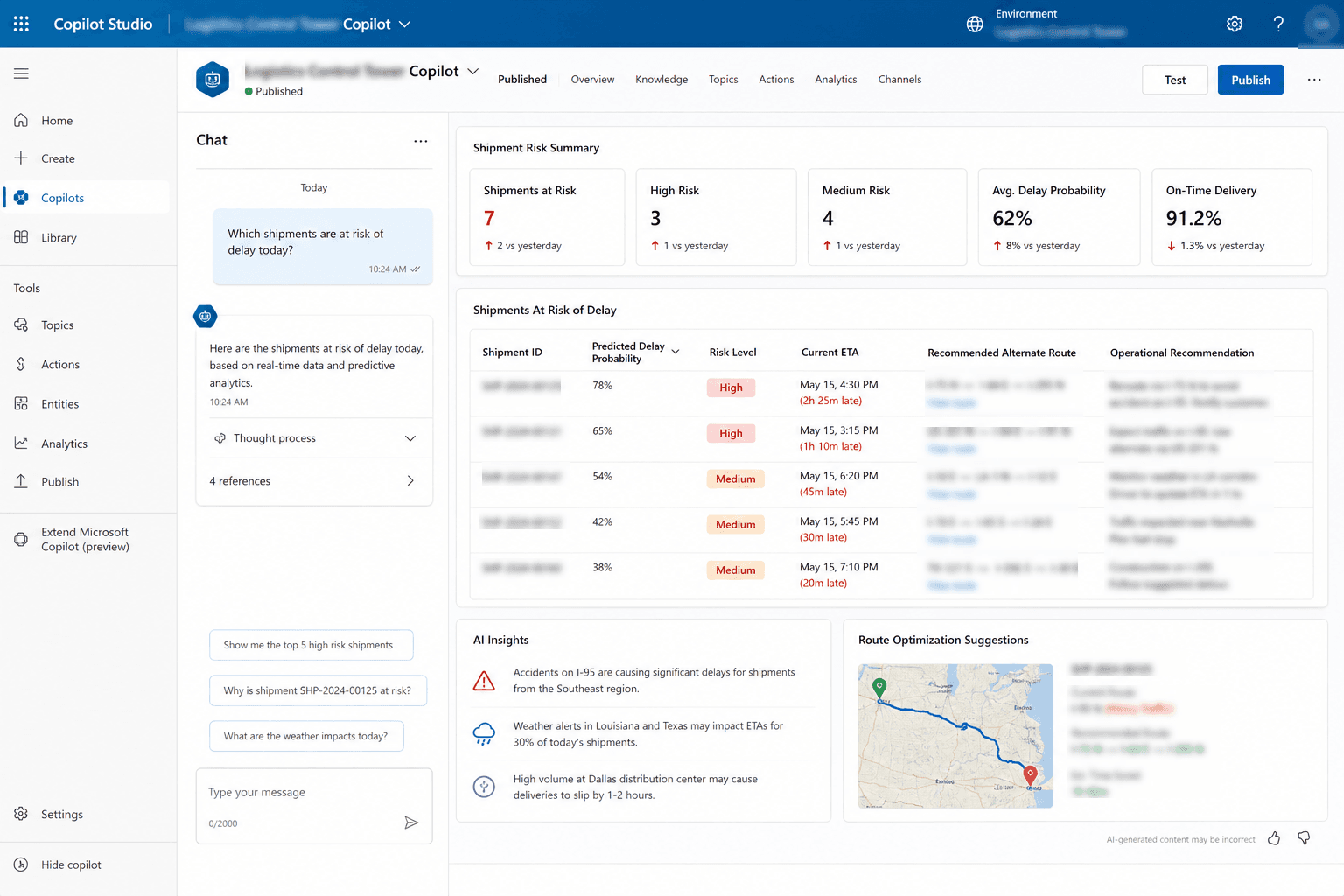Open Copilots in the sidebar
This screenshot has height=896, width=1344.
(x=86, y=198)
